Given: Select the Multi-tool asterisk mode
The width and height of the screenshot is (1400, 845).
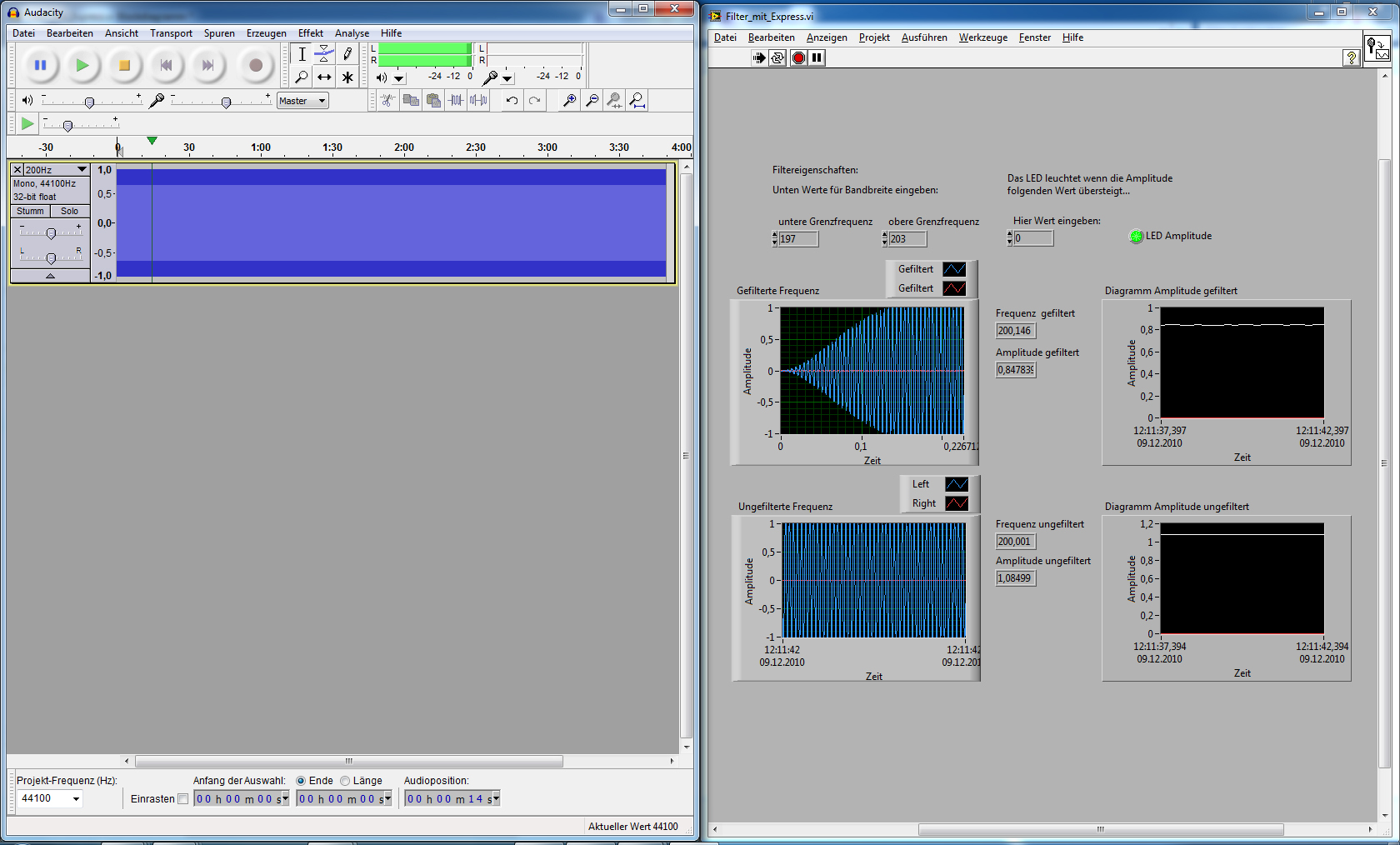Looking at the screenshot, I should coord(347,77).
